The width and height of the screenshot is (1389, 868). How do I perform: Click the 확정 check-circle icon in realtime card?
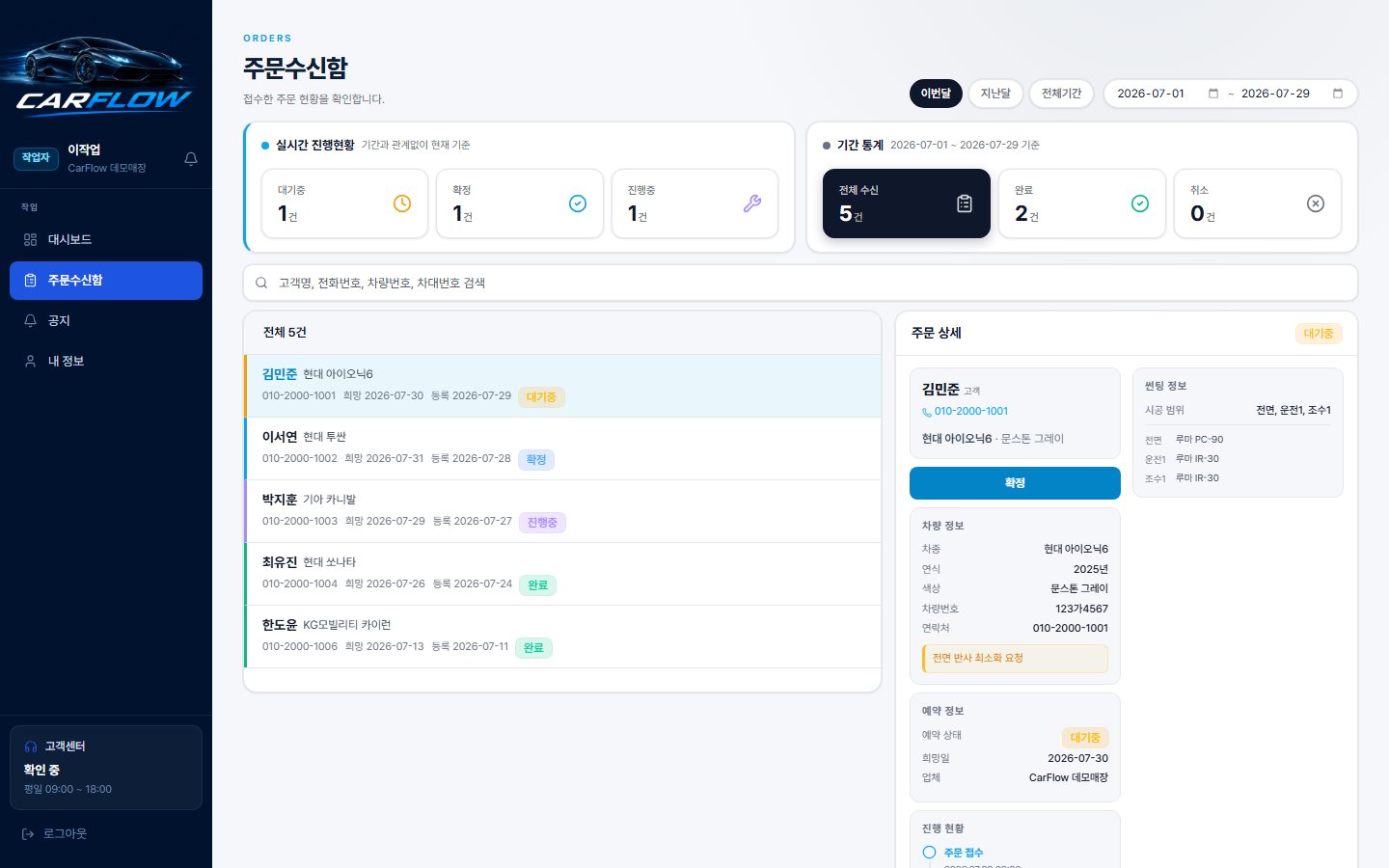click(578, 203)
